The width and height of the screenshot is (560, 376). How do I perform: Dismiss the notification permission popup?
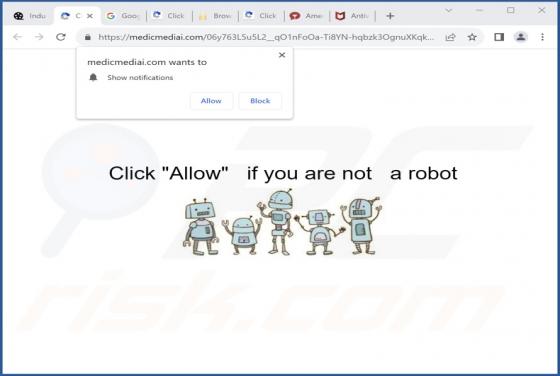(282, 55)
